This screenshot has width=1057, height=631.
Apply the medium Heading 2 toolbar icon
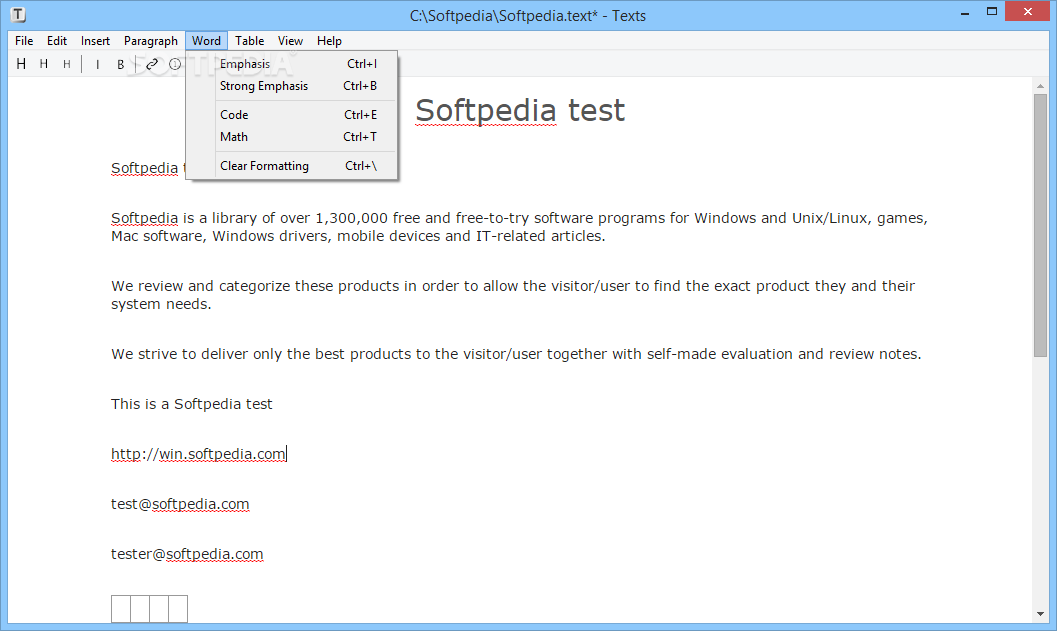[x=44, y=64]
